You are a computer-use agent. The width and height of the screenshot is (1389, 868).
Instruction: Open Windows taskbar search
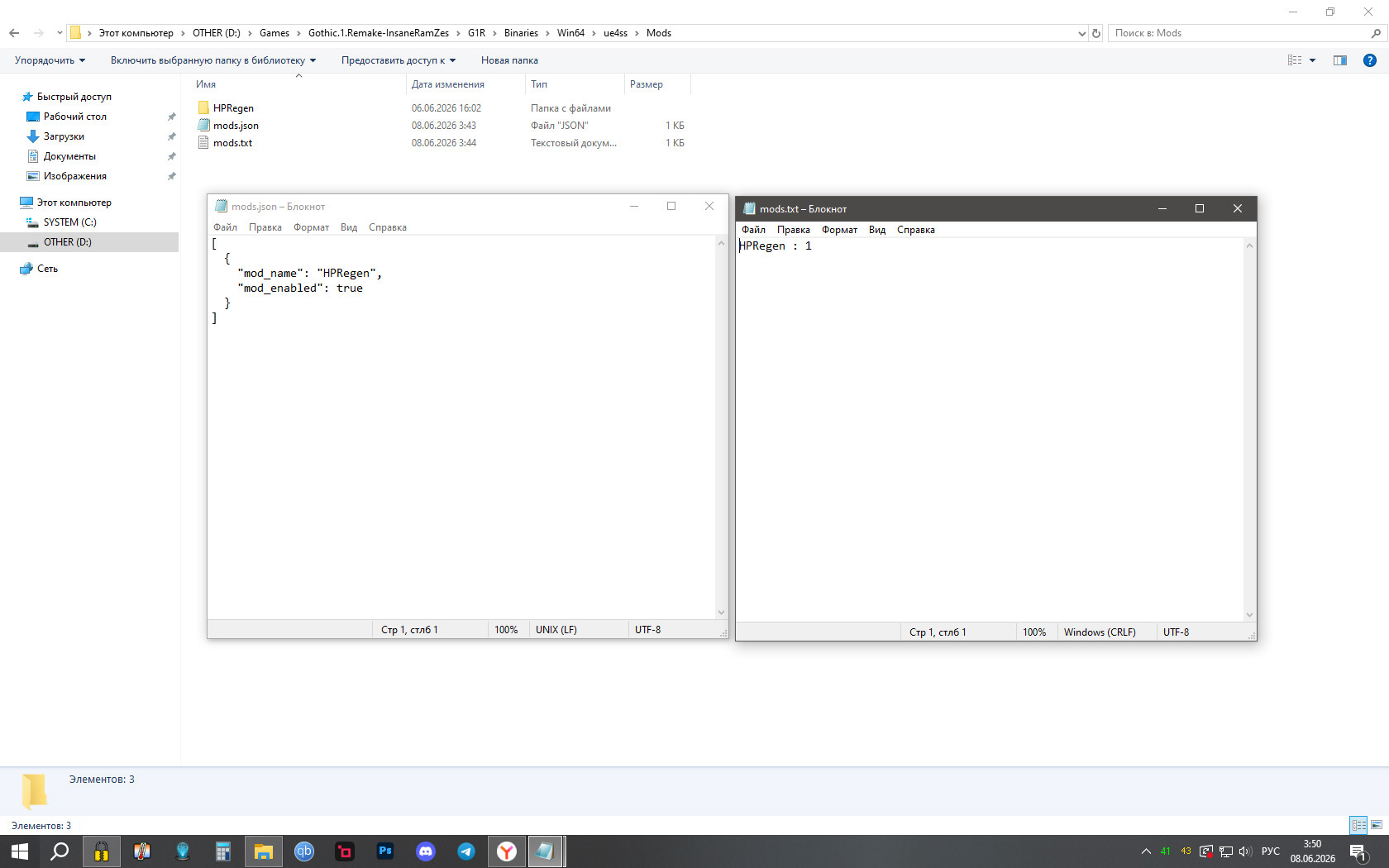[x=60, y=851]
